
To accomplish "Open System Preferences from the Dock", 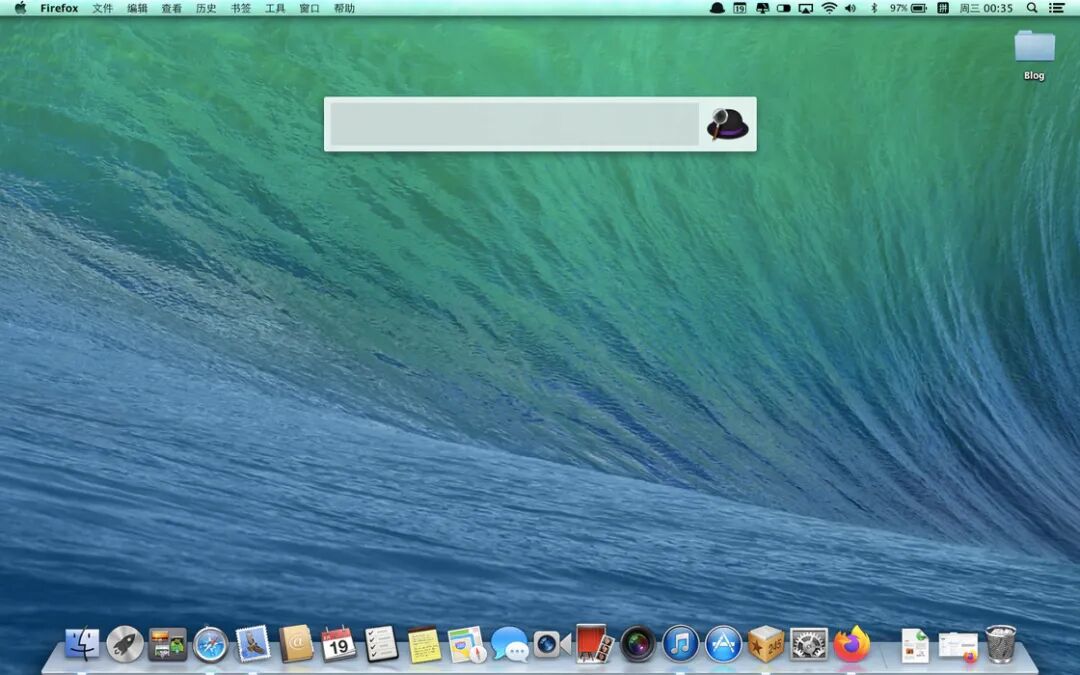I will [809, 645].
